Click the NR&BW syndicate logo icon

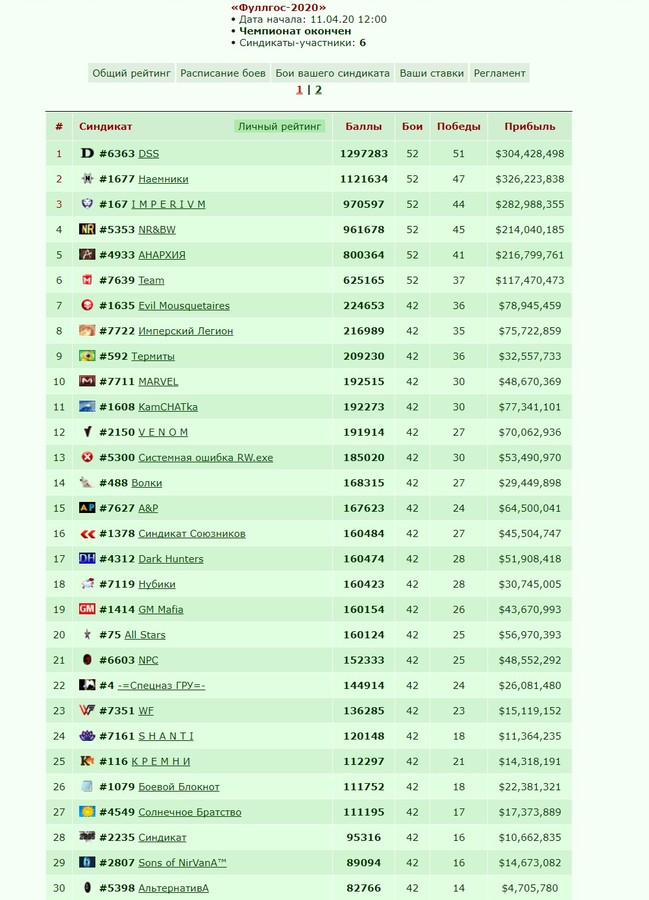tap(87, 229)
